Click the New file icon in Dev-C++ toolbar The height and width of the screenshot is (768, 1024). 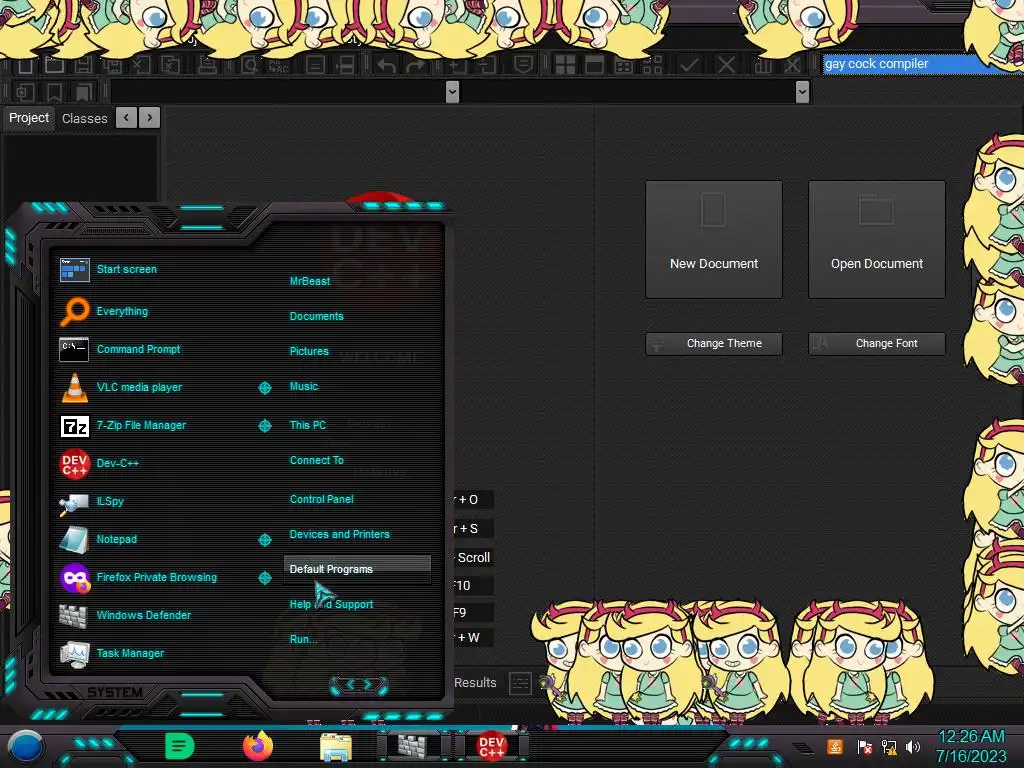(x=25, y=65)
